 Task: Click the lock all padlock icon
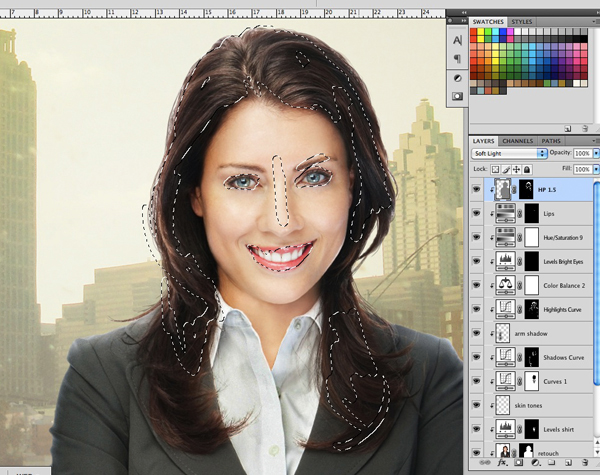point(528,171)
